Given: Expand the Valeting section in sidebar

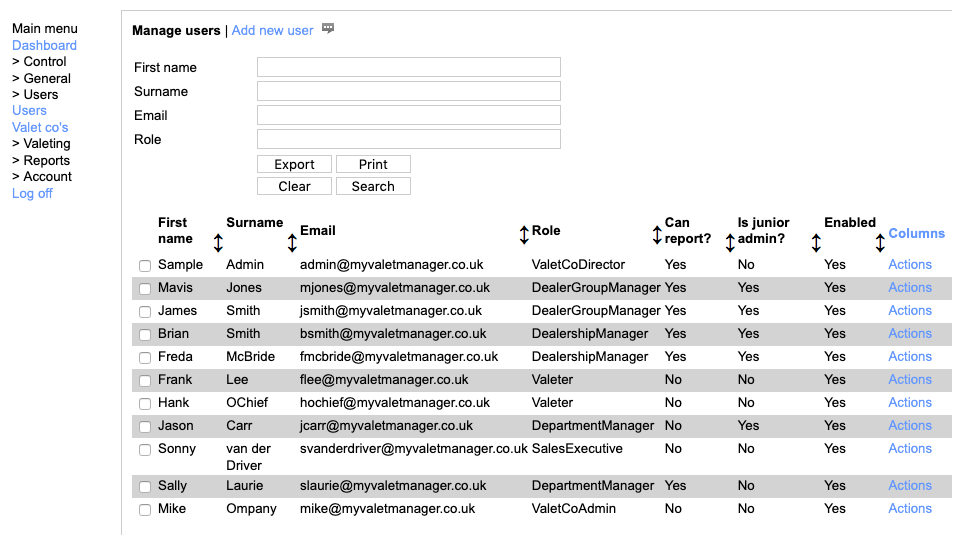Looking at the screenshot, I should [41, 143].
